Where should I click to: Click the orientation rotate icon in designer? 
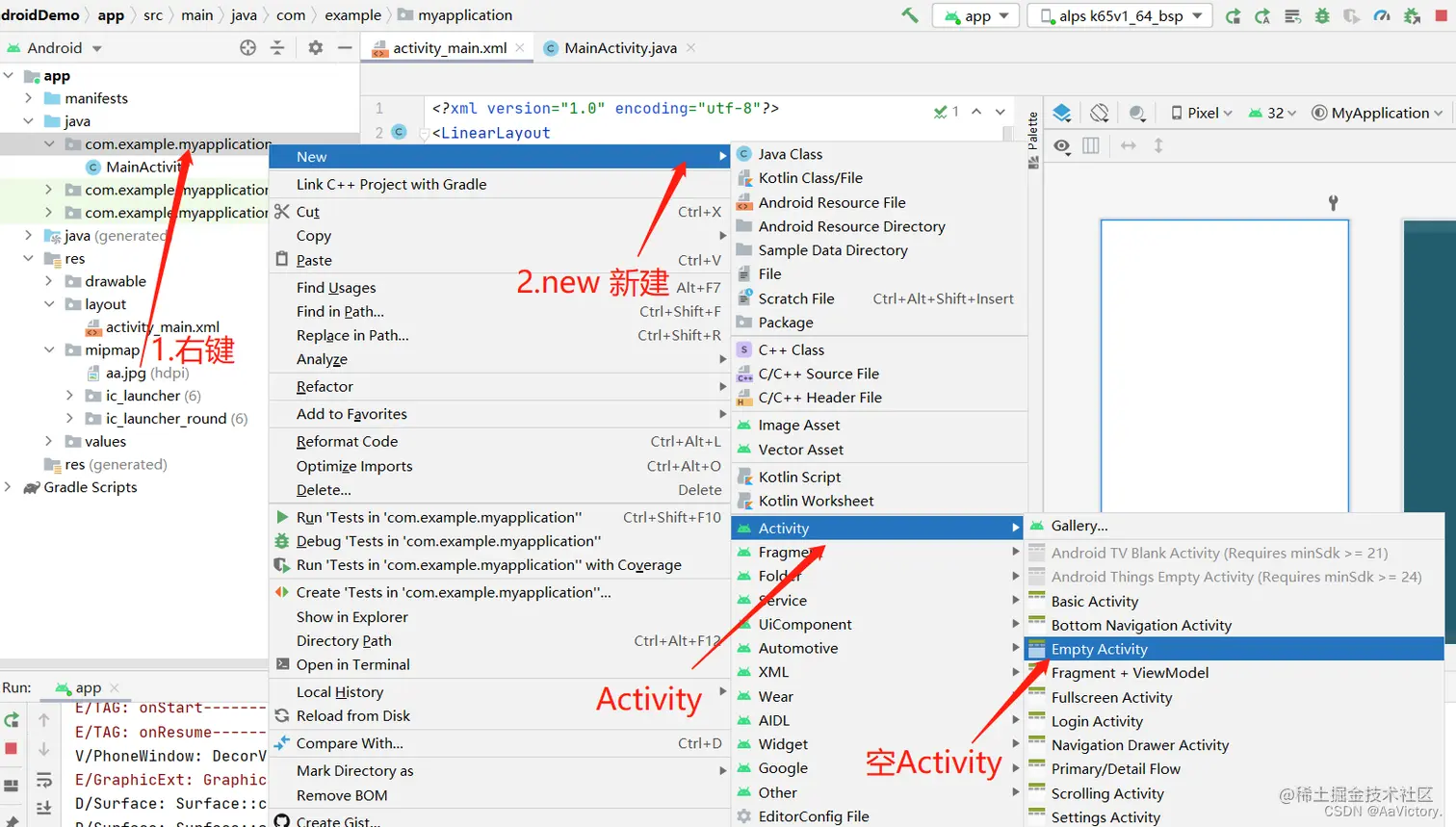[x=1100, y=113]
